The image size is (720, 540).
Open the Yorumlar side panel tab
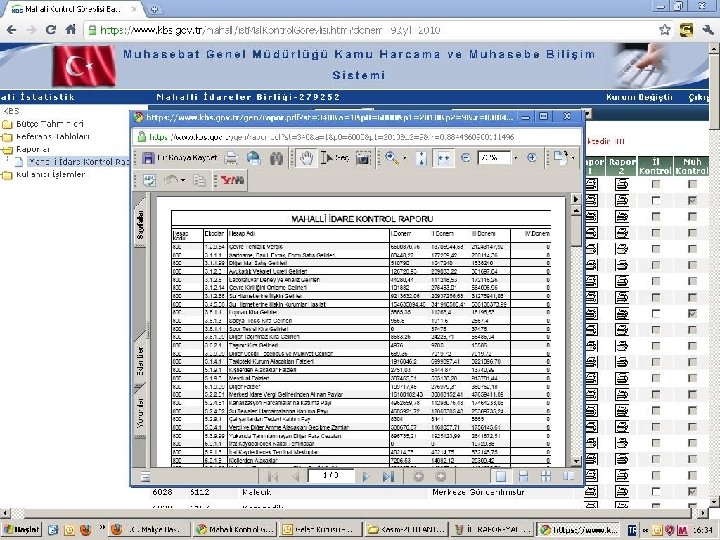[x=140, y=413]
